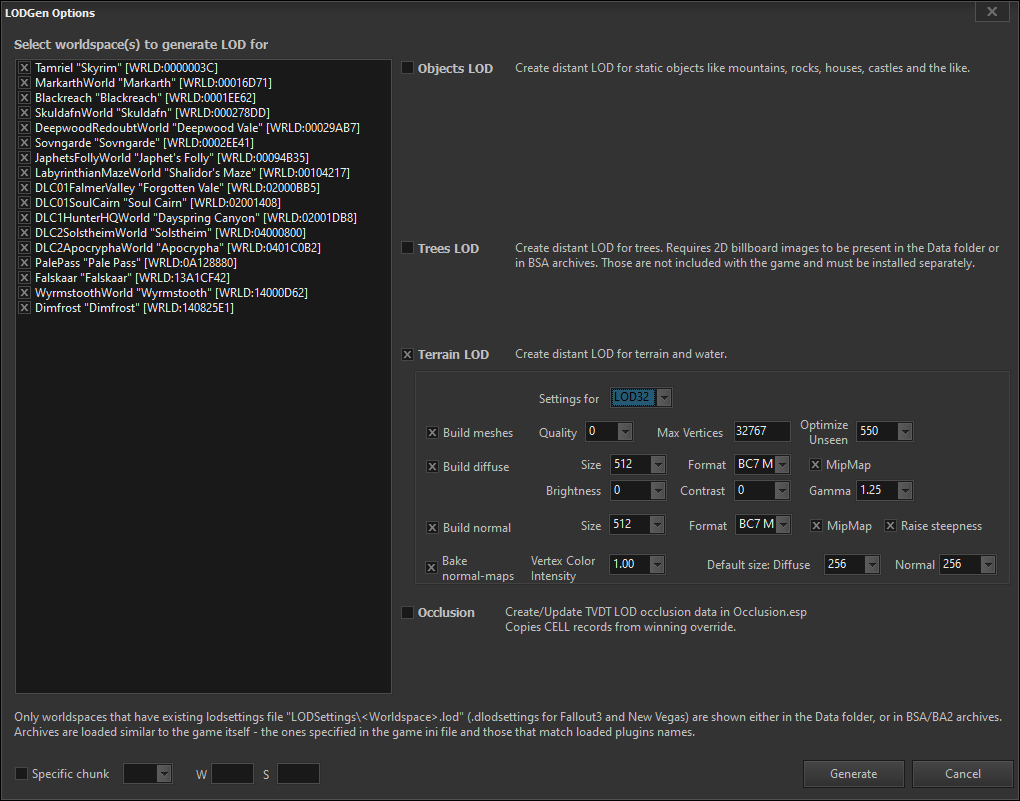Select the Tamriel "Skyrim" [WRLD:0000003C] row text
This screenshot has width=1020, height=801.
(126, 68)
